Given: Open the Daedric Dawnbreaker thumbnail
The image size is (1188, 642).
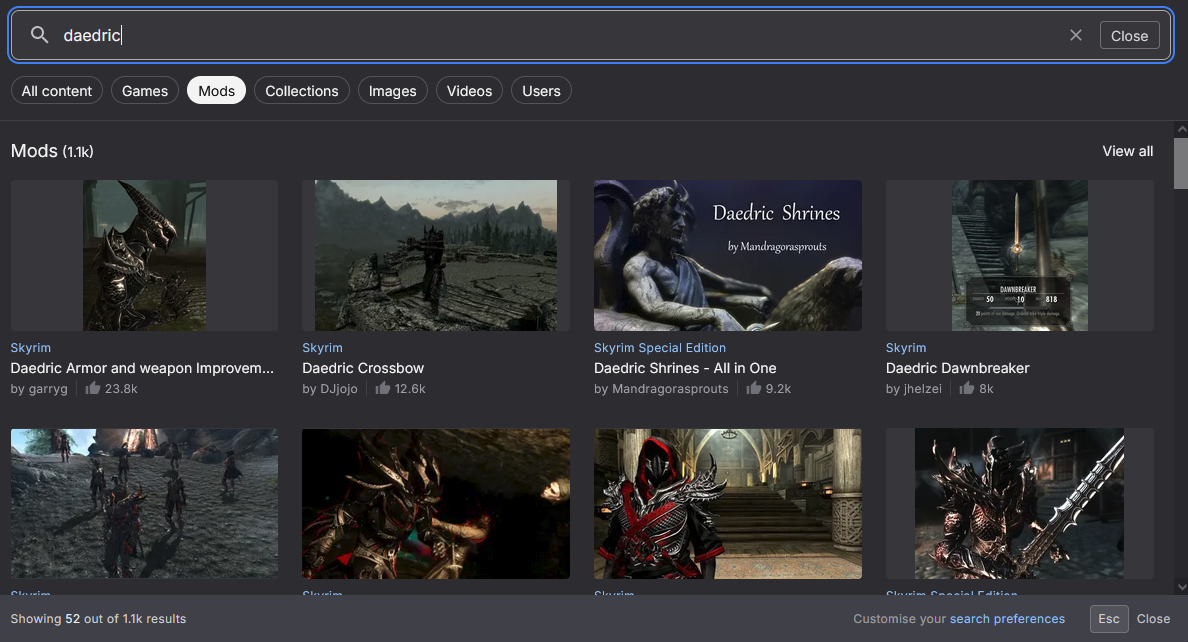Looking at the screenshot, I should (x=1020, y=255).
